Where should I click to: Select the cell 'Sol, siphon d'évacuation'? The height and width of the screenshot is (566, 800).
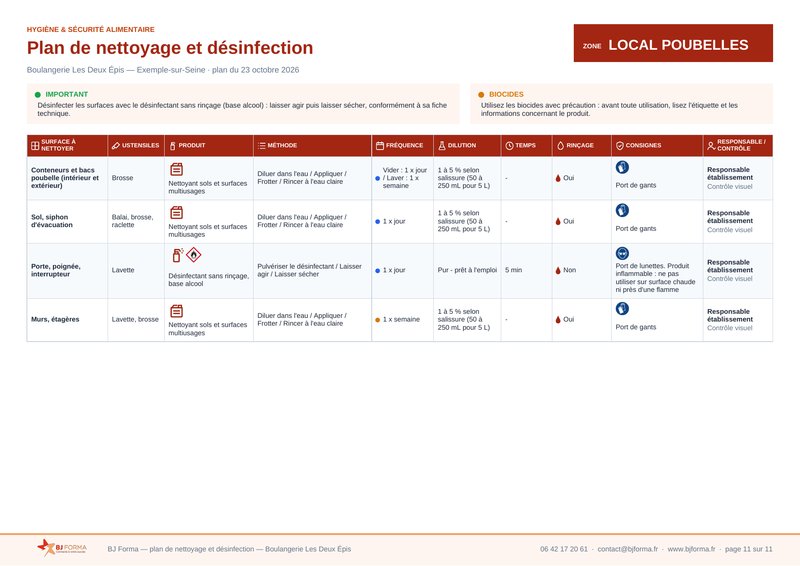tap(67, 221)
